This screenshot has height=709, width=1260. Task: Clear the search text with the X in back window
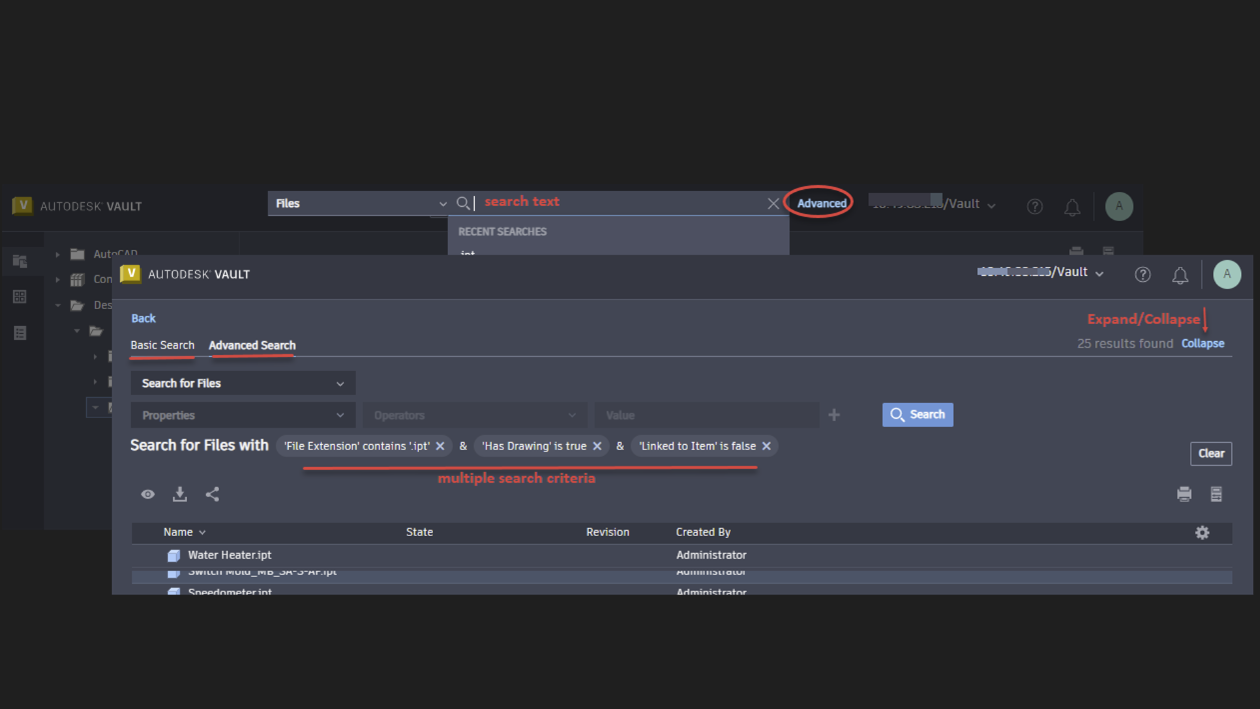pos(773,203)
